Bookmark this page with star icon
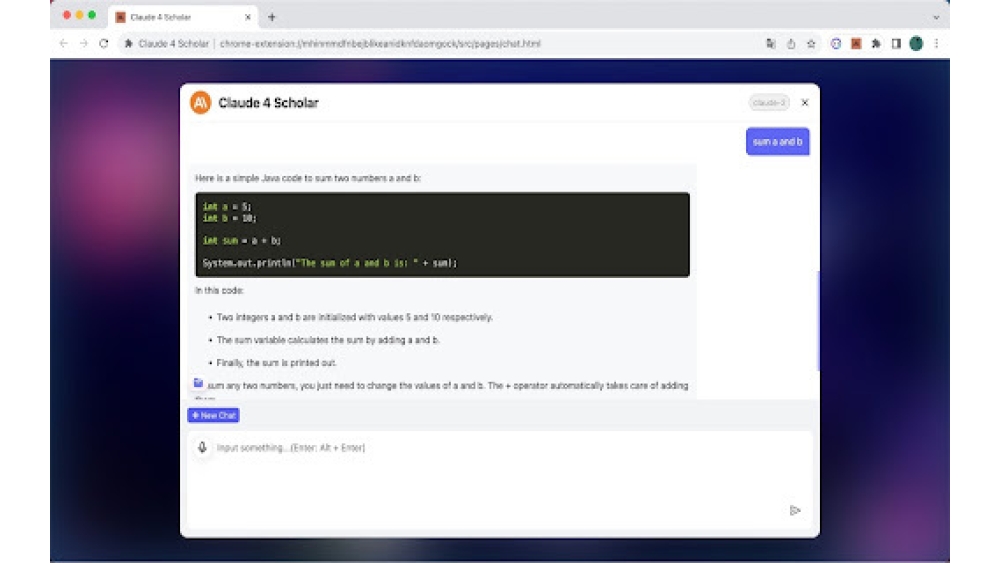Image resolution: width=1000 pixels, height=563 pixels. click(x=811, y=43)
